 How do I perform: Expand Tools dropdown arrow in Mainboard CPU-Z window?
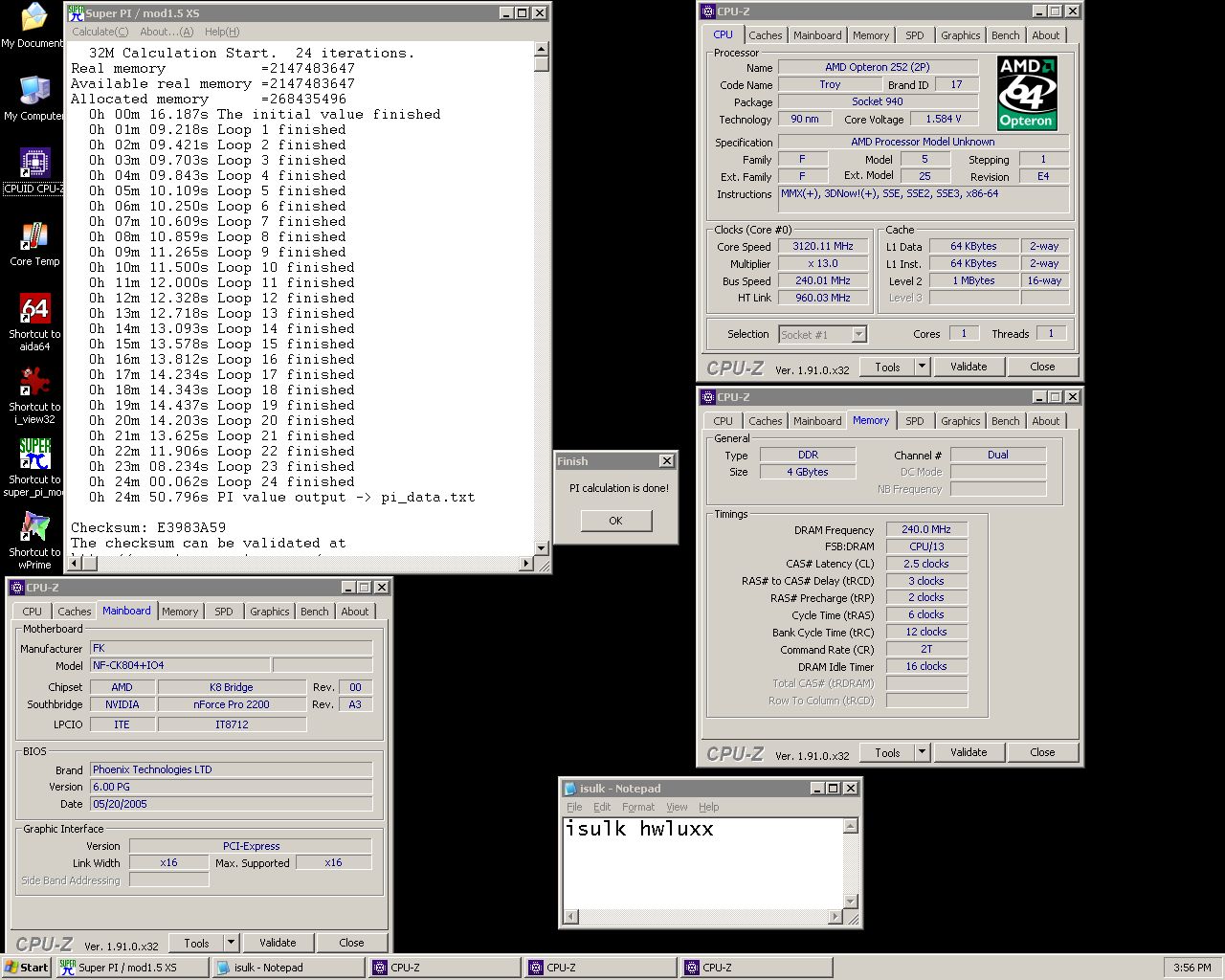231,943
